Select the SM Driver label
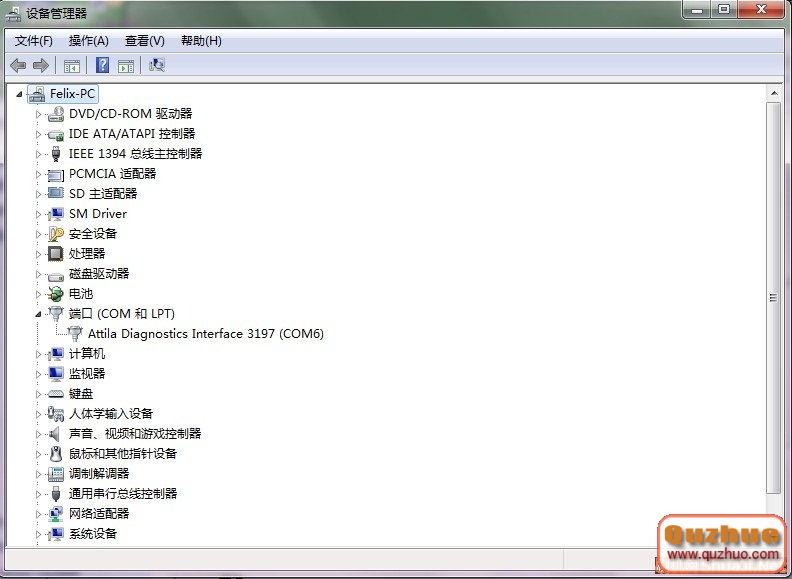The width and height of the screenshot is (792, 579). coord(98,214)
